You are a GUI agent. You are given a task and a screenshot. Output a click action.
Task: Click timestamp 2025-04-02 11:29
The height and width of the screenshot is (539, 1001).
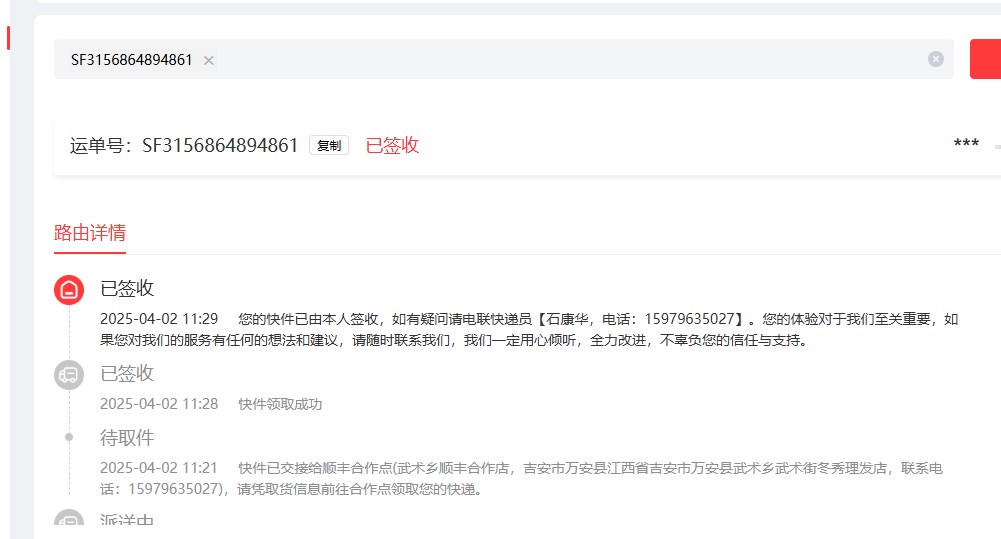(159, 319)
